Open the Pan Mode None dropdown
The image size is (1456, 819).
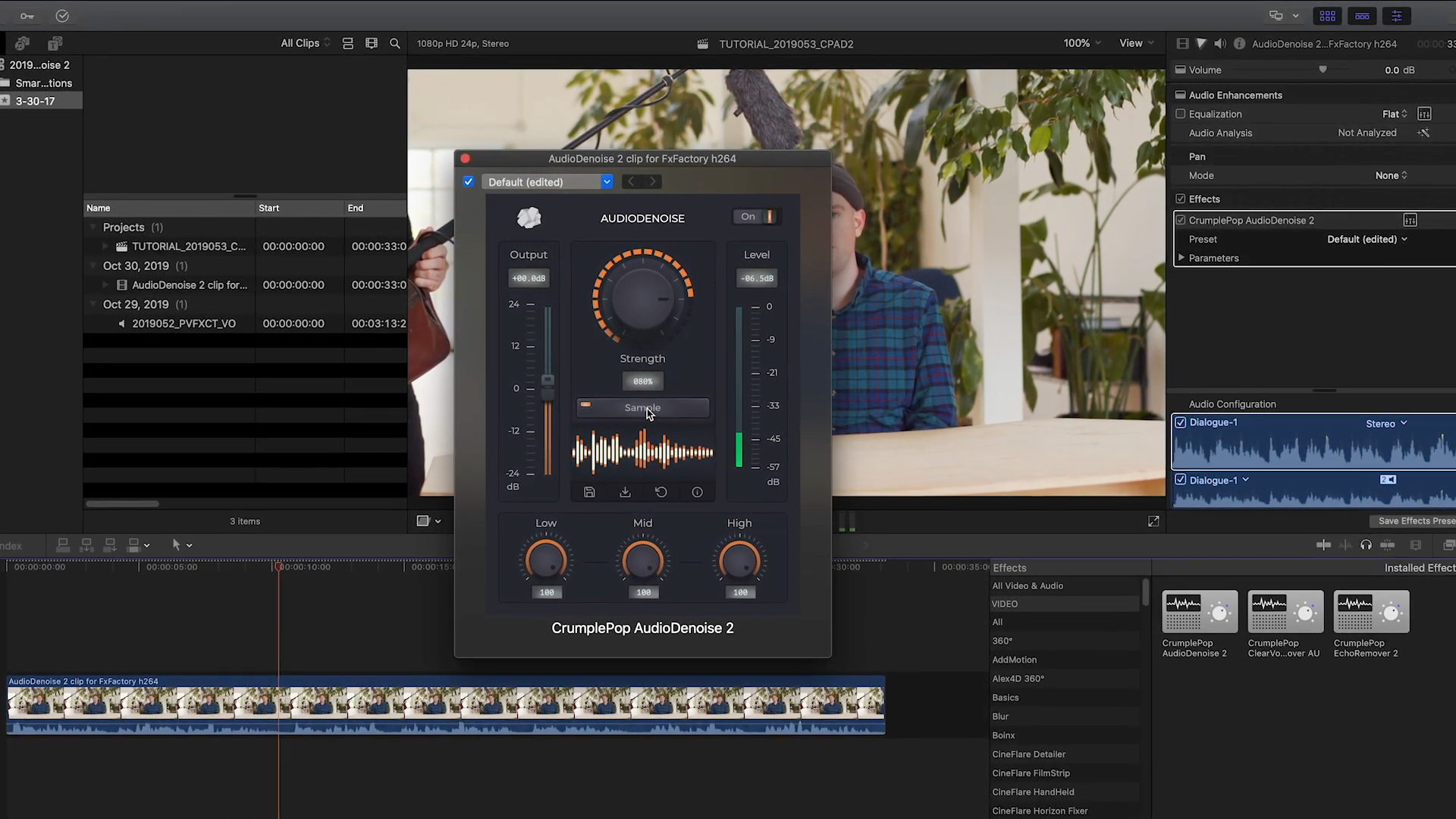tap(1392, 175)
